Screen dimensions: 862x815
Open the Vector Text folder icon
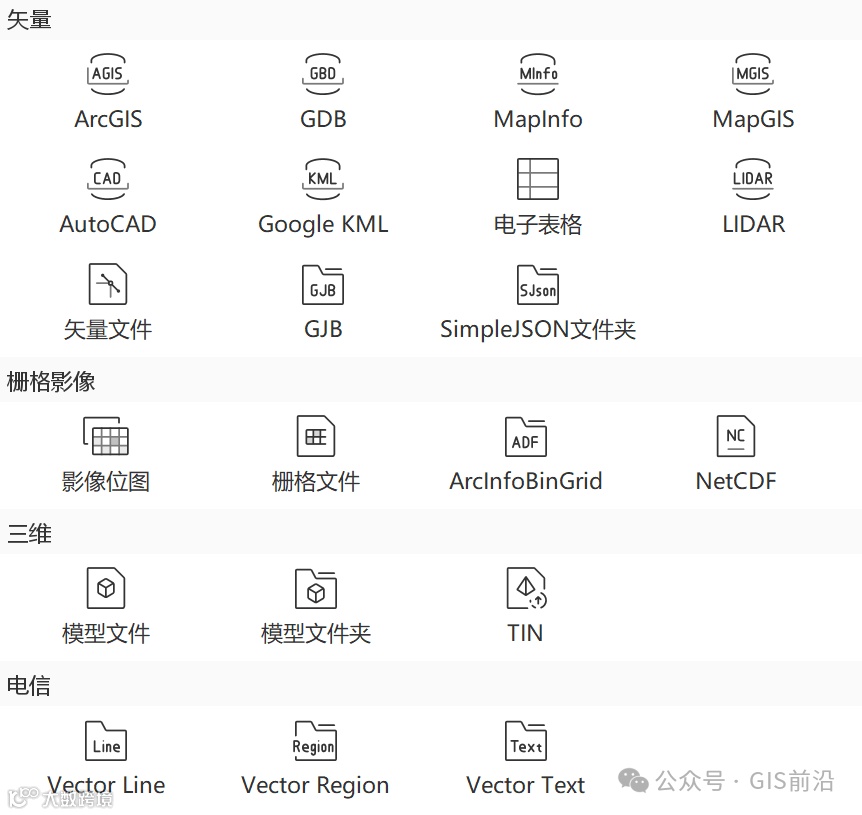tap(526, 740)
